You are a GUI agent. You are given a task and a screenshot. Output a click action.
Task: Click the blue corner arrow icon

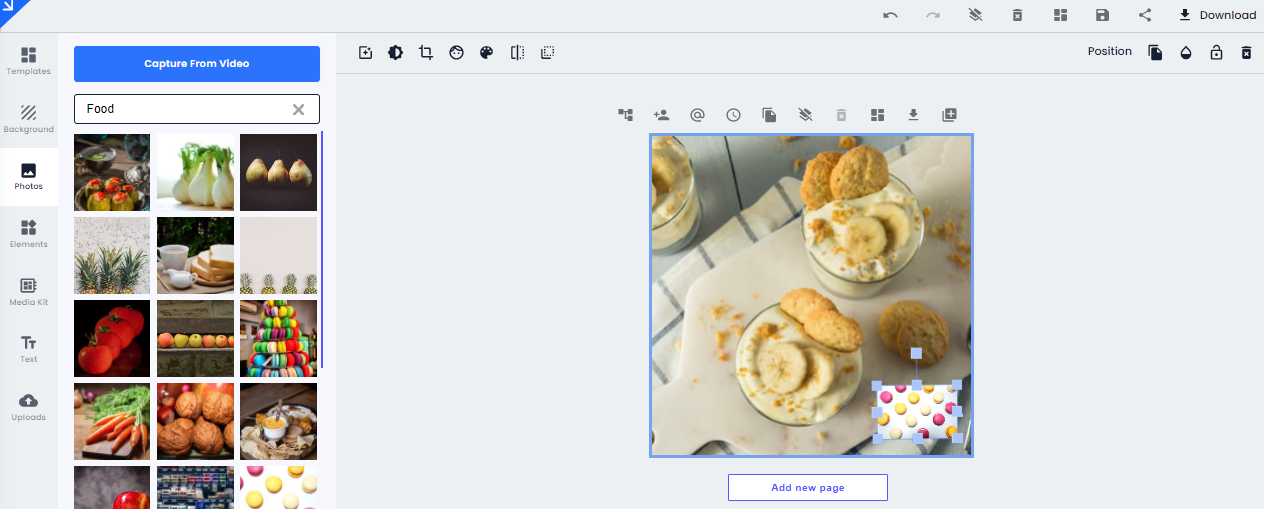point(11,9)
